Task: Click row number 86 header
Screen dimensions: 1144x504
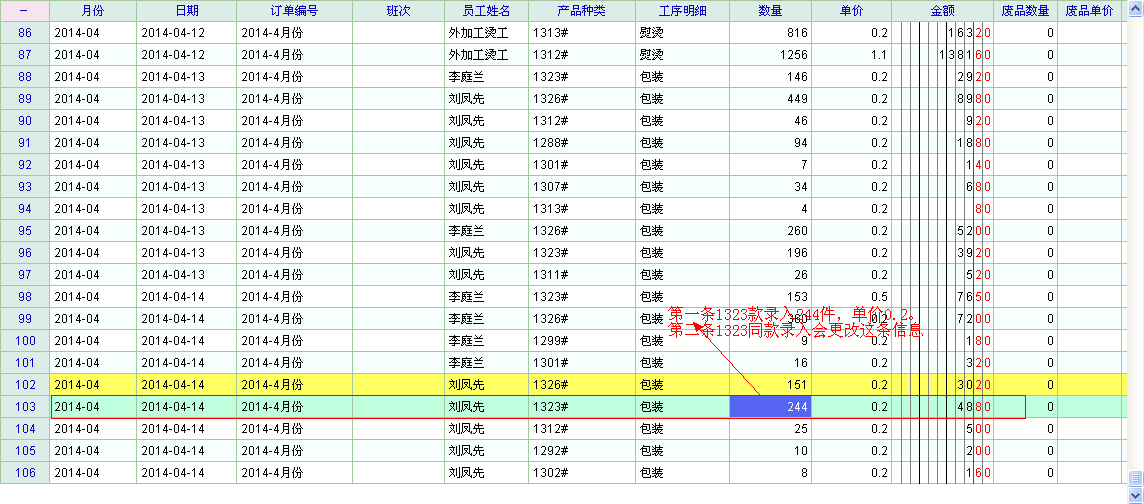Action: click(x=25, y=33)
